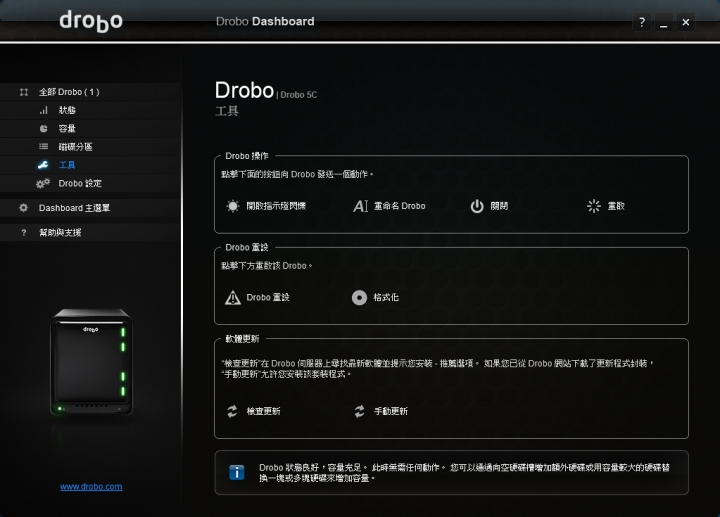Close the Drobo Dashboard window
The width and height of the screenshot is (720, 517).
pos(686,22)
